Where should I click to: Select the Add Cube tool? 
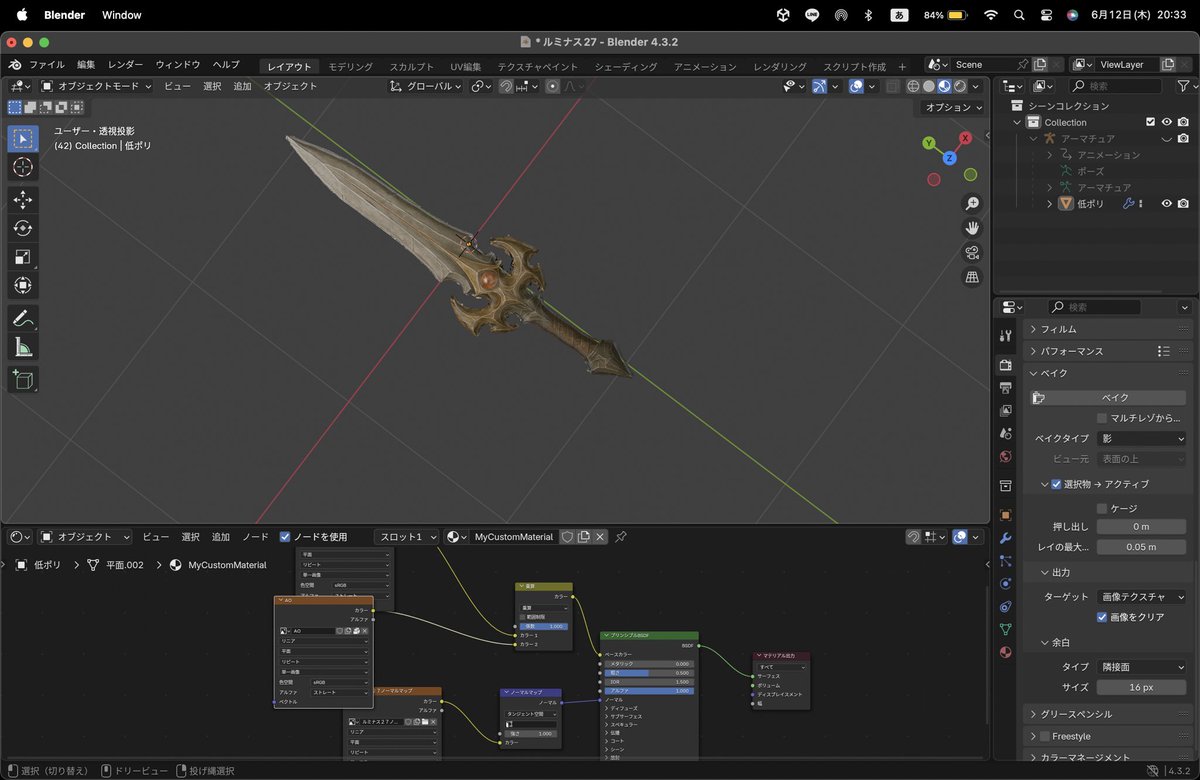point(23,380)
